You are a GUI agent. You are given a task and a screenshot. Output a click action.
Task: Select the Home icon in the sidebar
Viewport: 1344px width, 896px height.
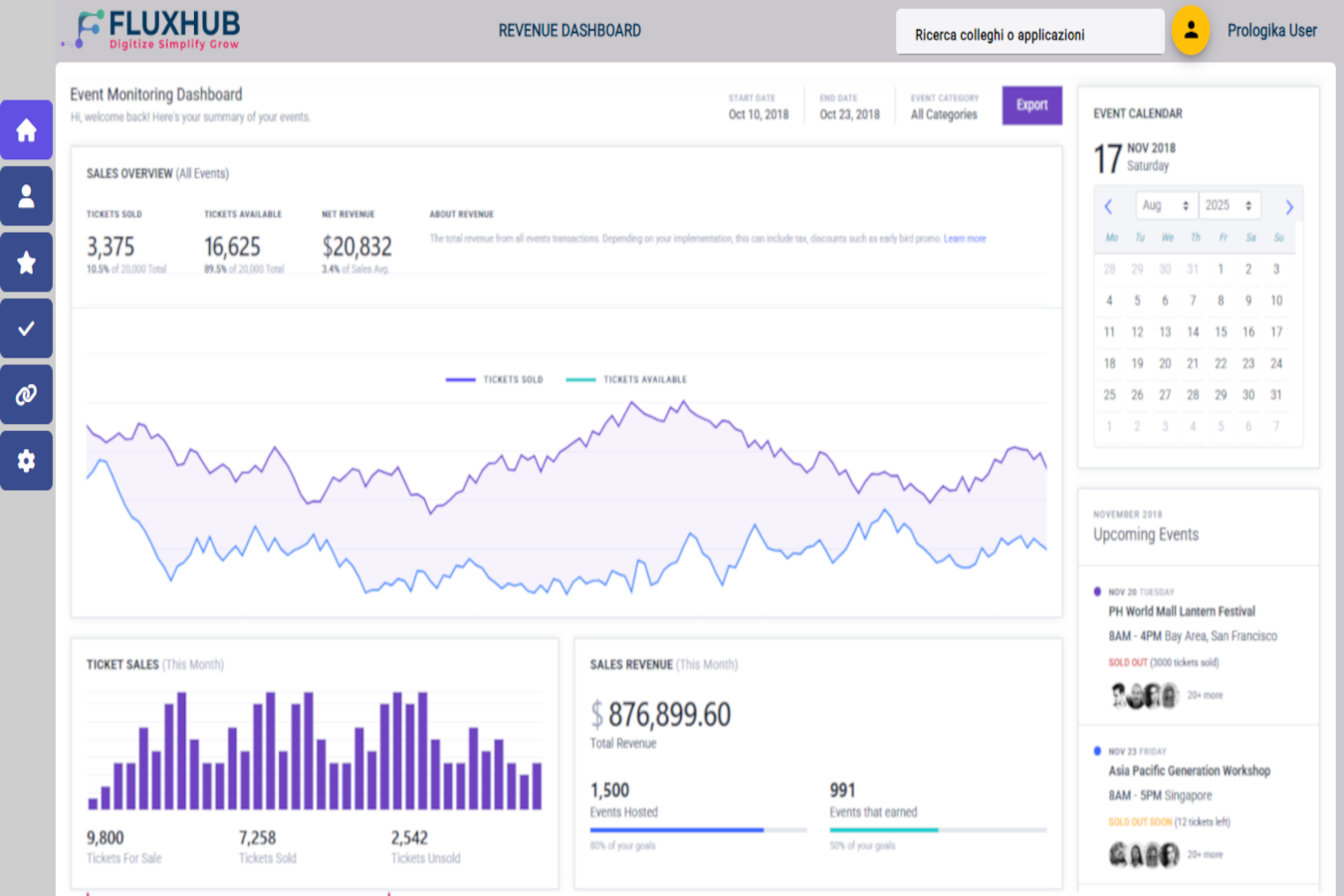point(27,129)
